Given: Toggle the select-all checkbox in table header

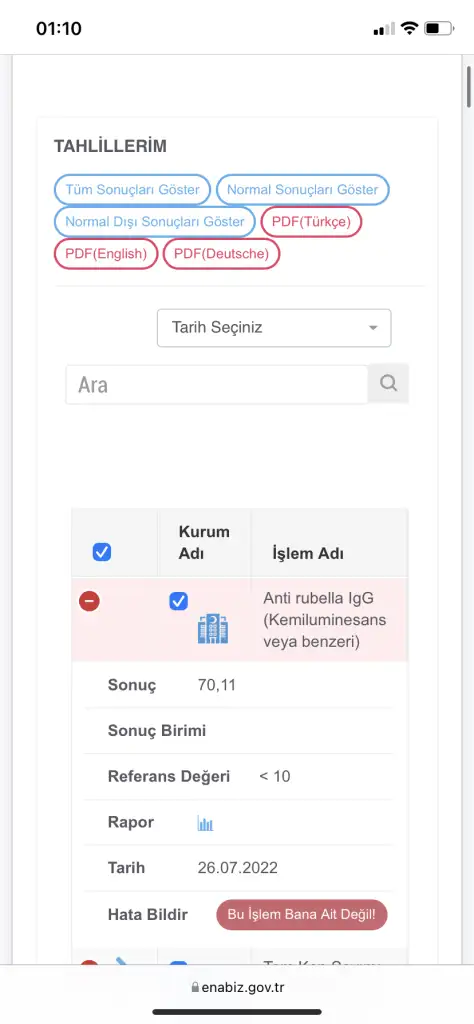Looking at the screenshot, I should (102, 552).
